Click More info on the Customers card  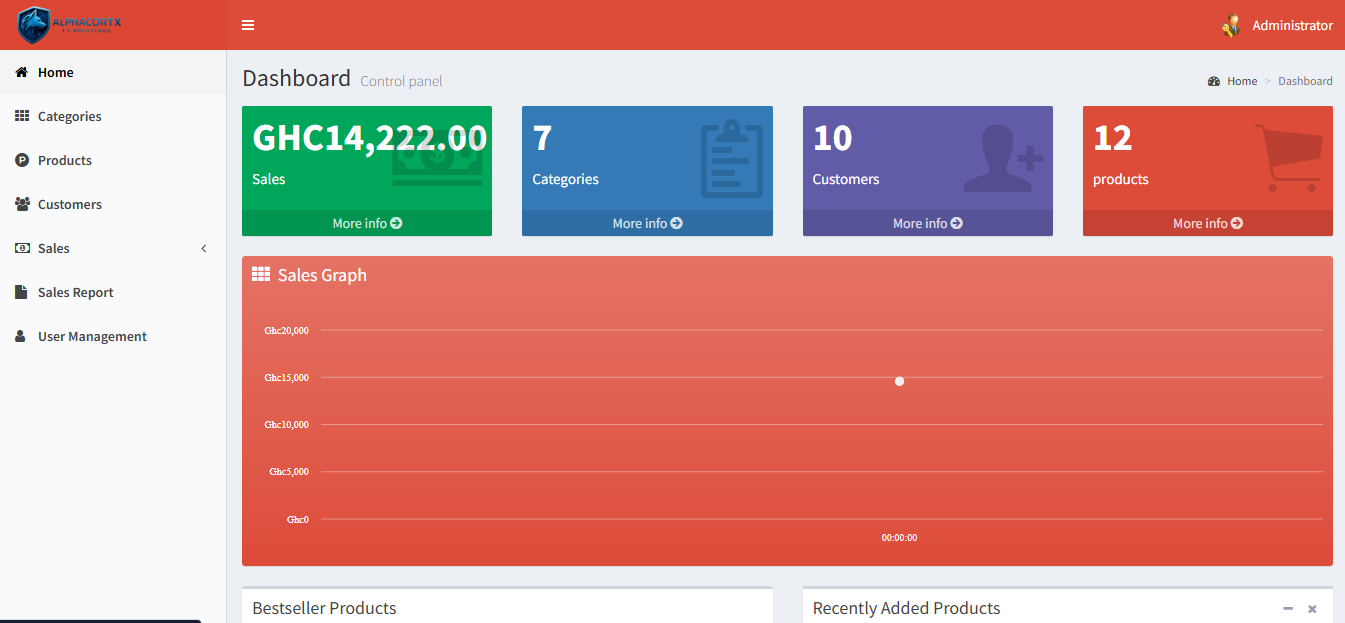click(927, 223)
